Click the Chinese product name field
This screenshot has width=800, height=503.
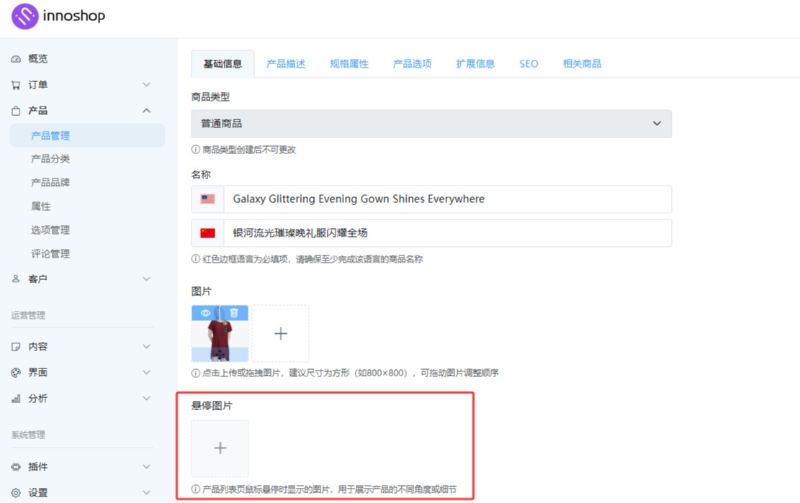pyautogui.click(x=447, y=233)
